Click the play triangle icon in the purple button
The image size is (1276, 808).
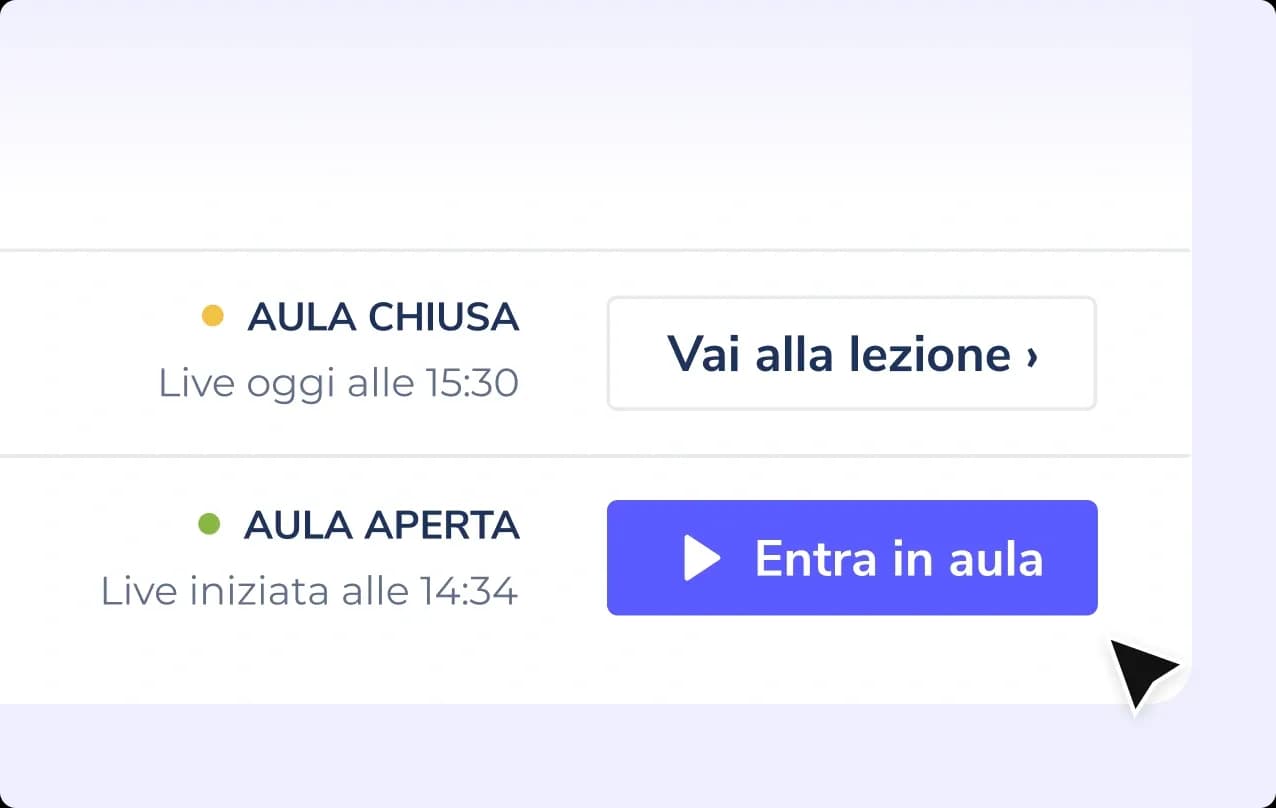tap(701, 558)
